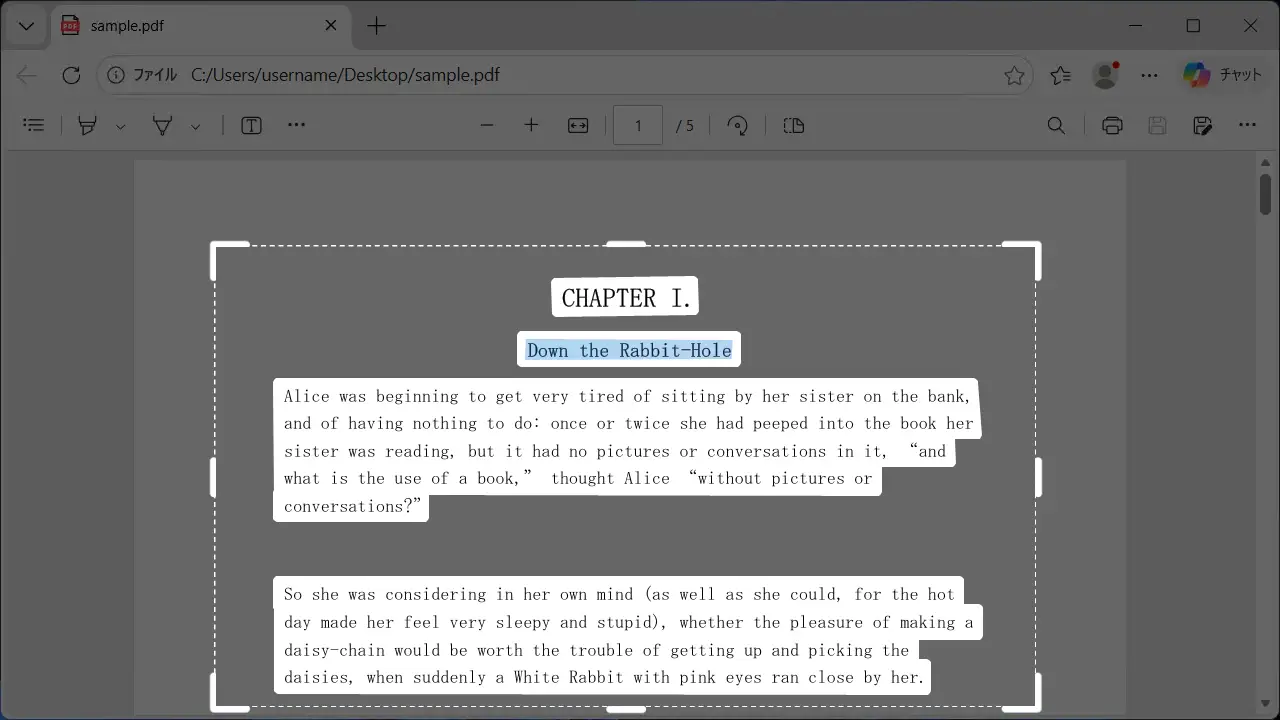
Task: Toggle the page view layout
Action: [793, 125]
